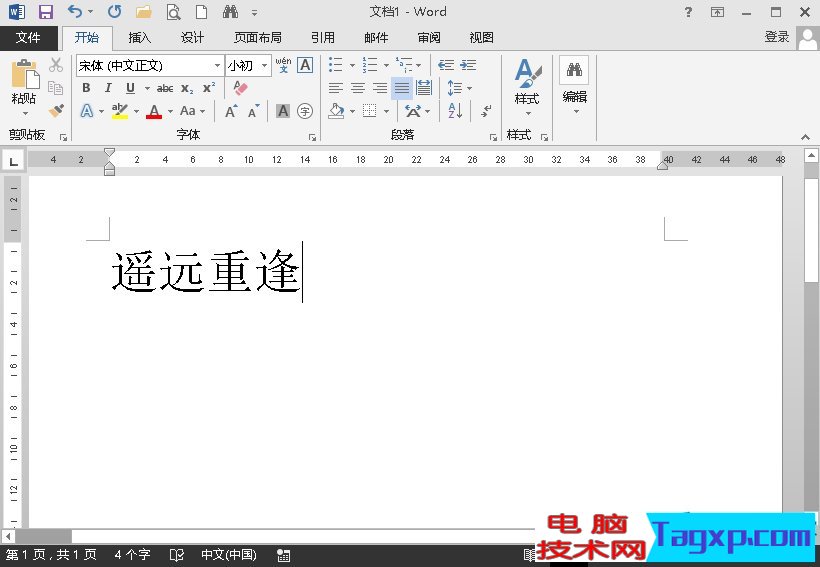The height and width of the screenshot is (567, 820).
Task: Shrink the font size
Action: coord(254,111)
